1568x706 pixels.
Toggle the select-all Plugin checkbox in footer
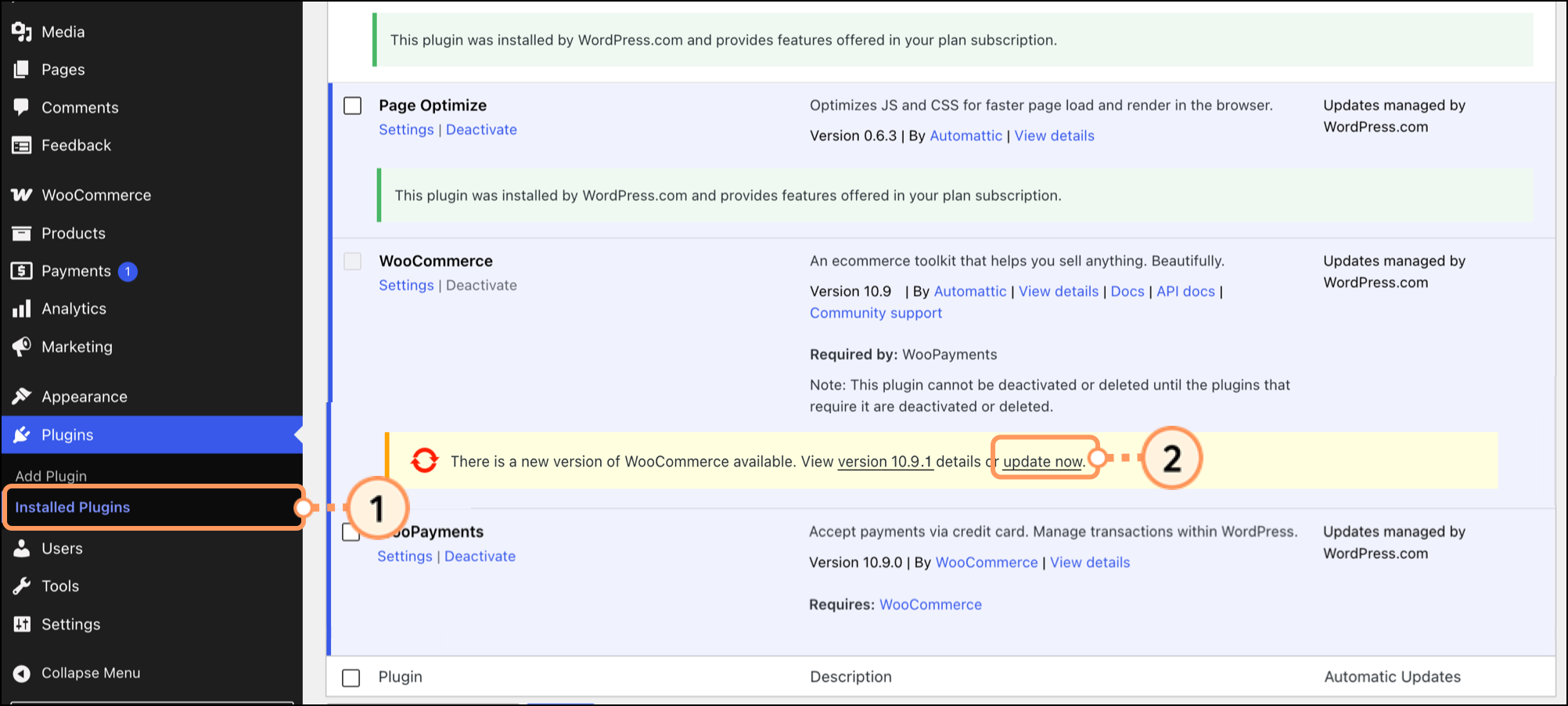(x=351, y=678)
